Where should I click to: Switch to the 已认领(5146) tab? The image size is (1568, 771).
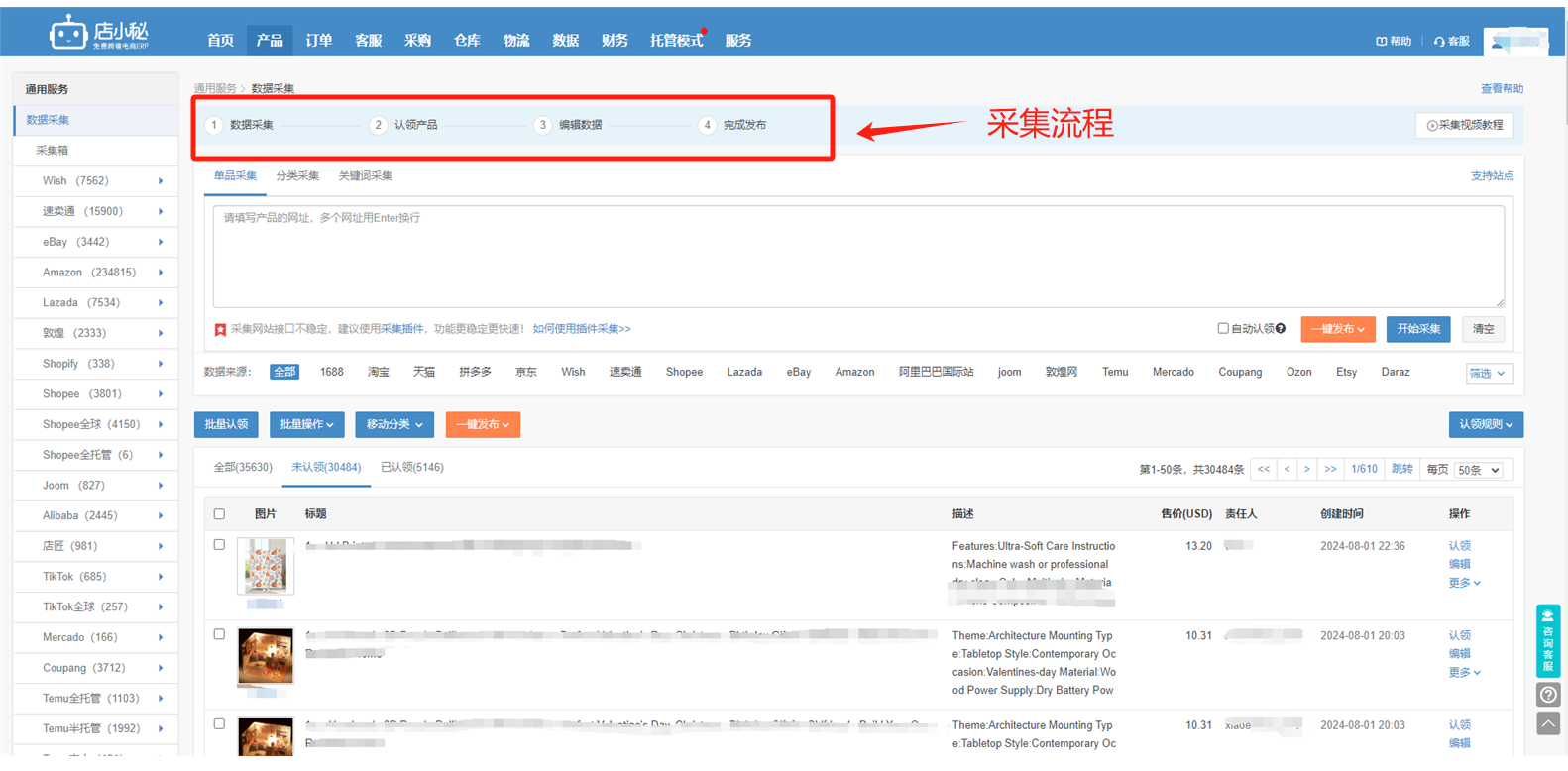412,468
